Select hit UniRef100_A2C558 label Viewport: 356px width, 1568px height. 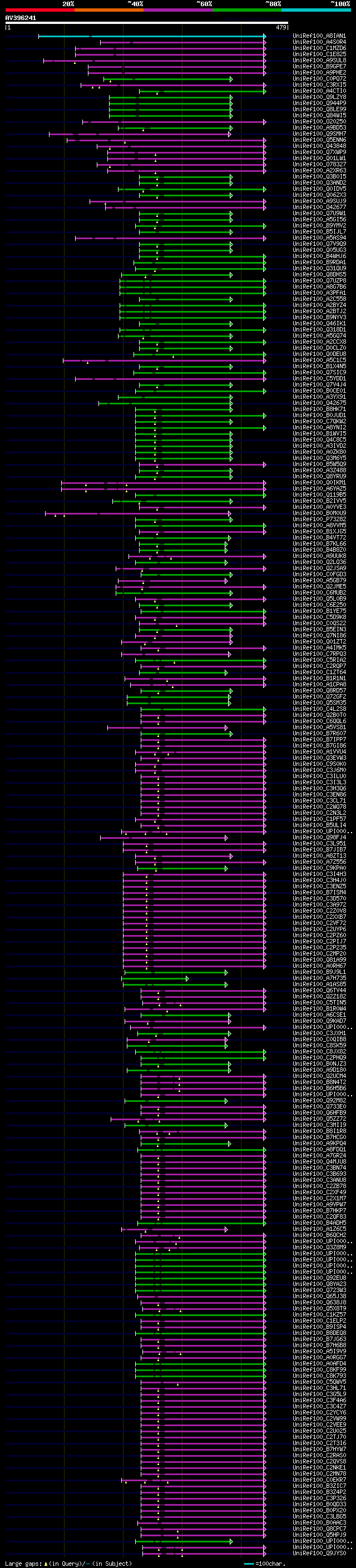point(319,299)
